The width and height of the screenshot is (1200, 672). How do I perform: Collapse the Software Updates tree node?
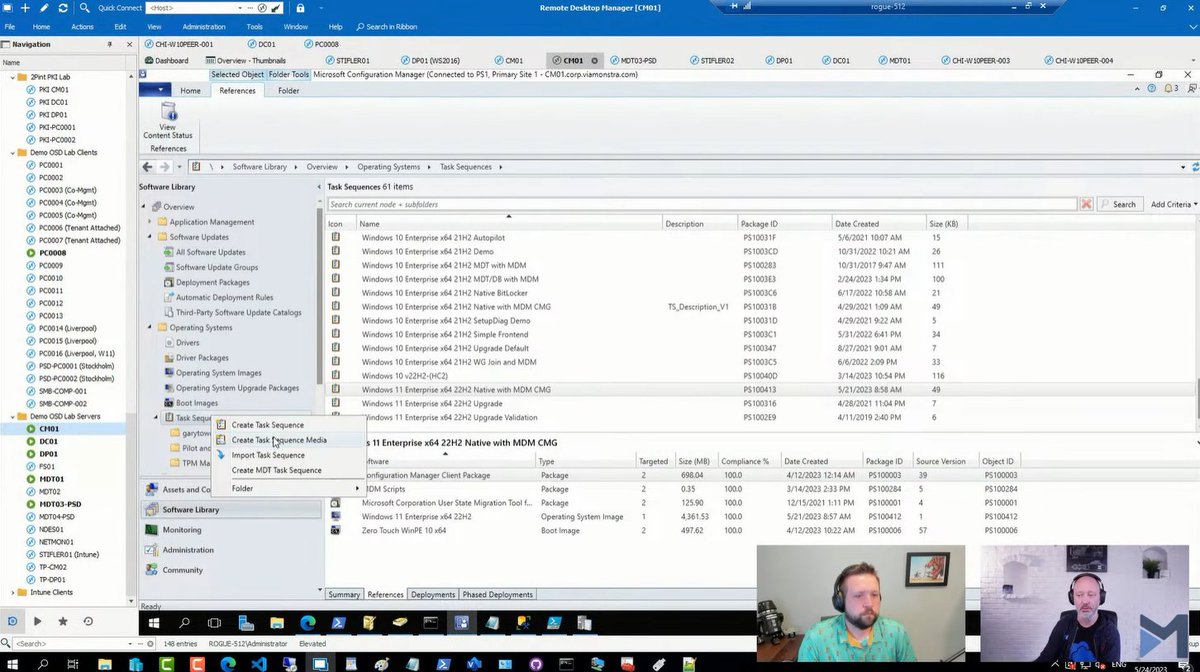click(x=150, y=237)
